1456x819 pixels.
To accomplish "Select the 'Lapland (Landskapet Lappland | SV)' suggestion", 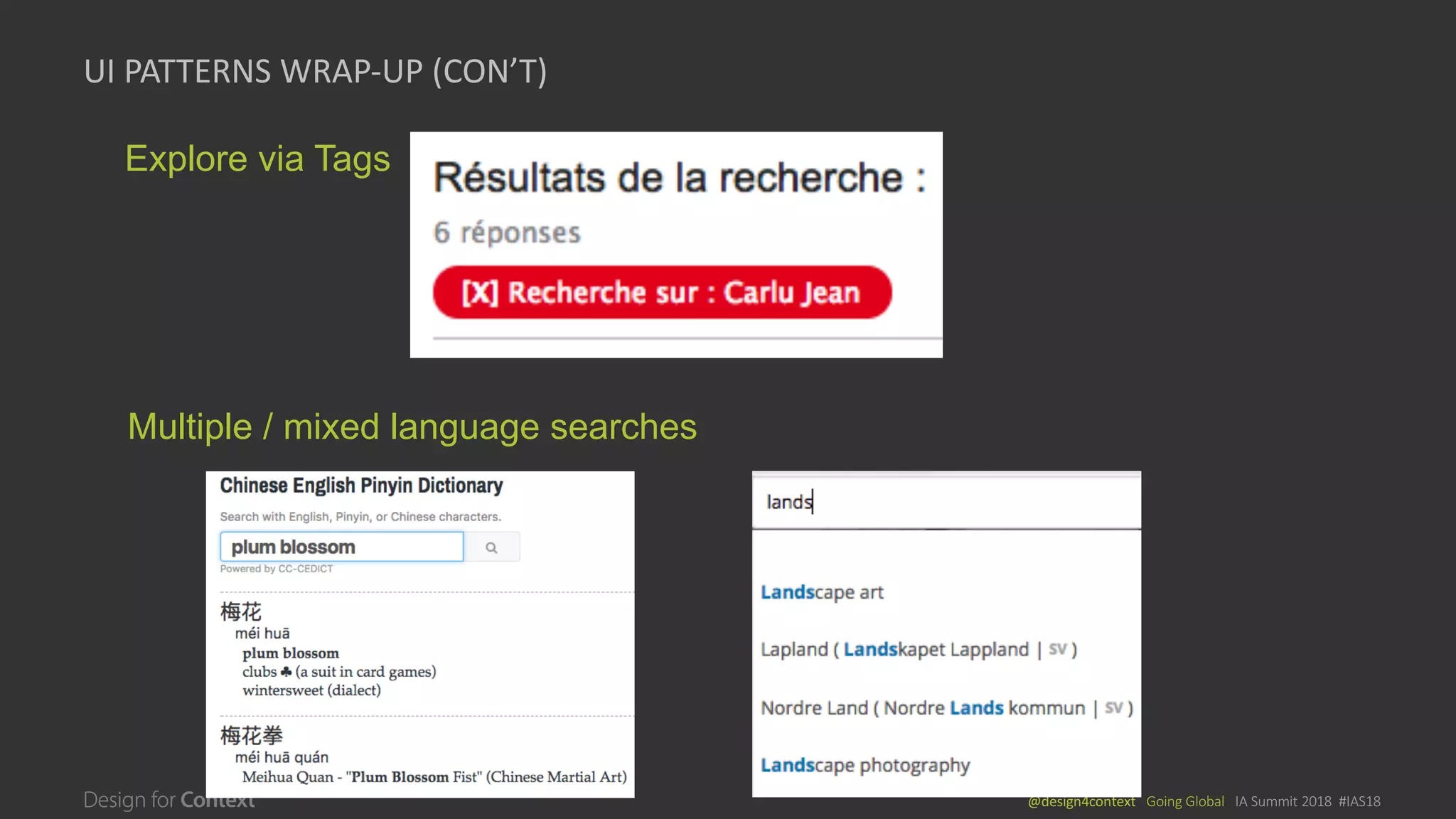I will [919, 650].
